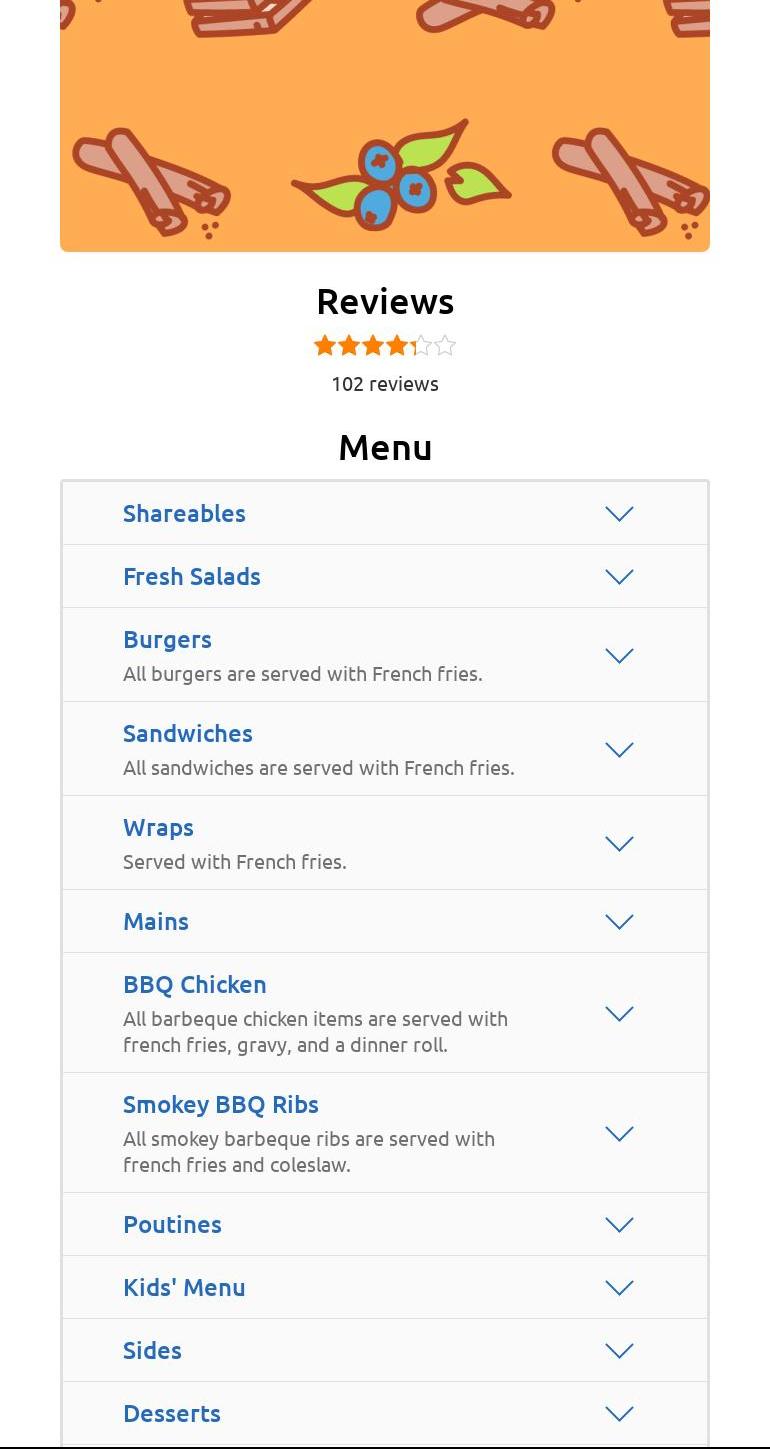Screen dimensions: 770x1449
Task: Expand the Mains chevron icon
Action: pyautogui.click(x=620, y=922)
